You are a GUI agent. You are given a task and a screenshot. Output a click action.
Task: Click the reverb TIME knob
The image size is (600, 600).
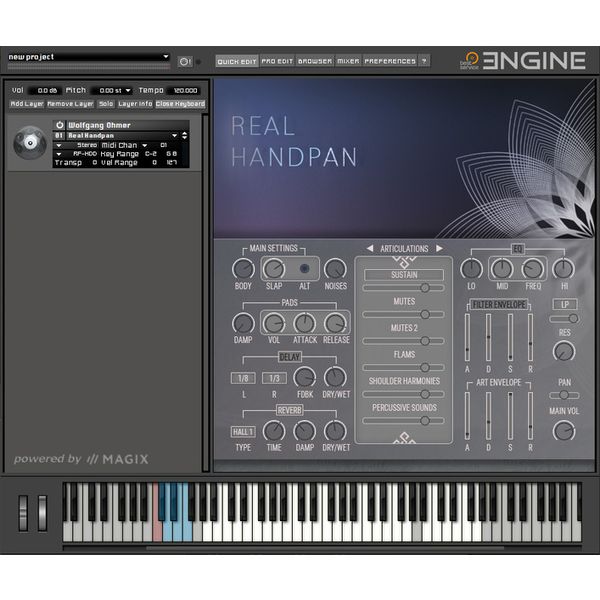coord(274,431)
